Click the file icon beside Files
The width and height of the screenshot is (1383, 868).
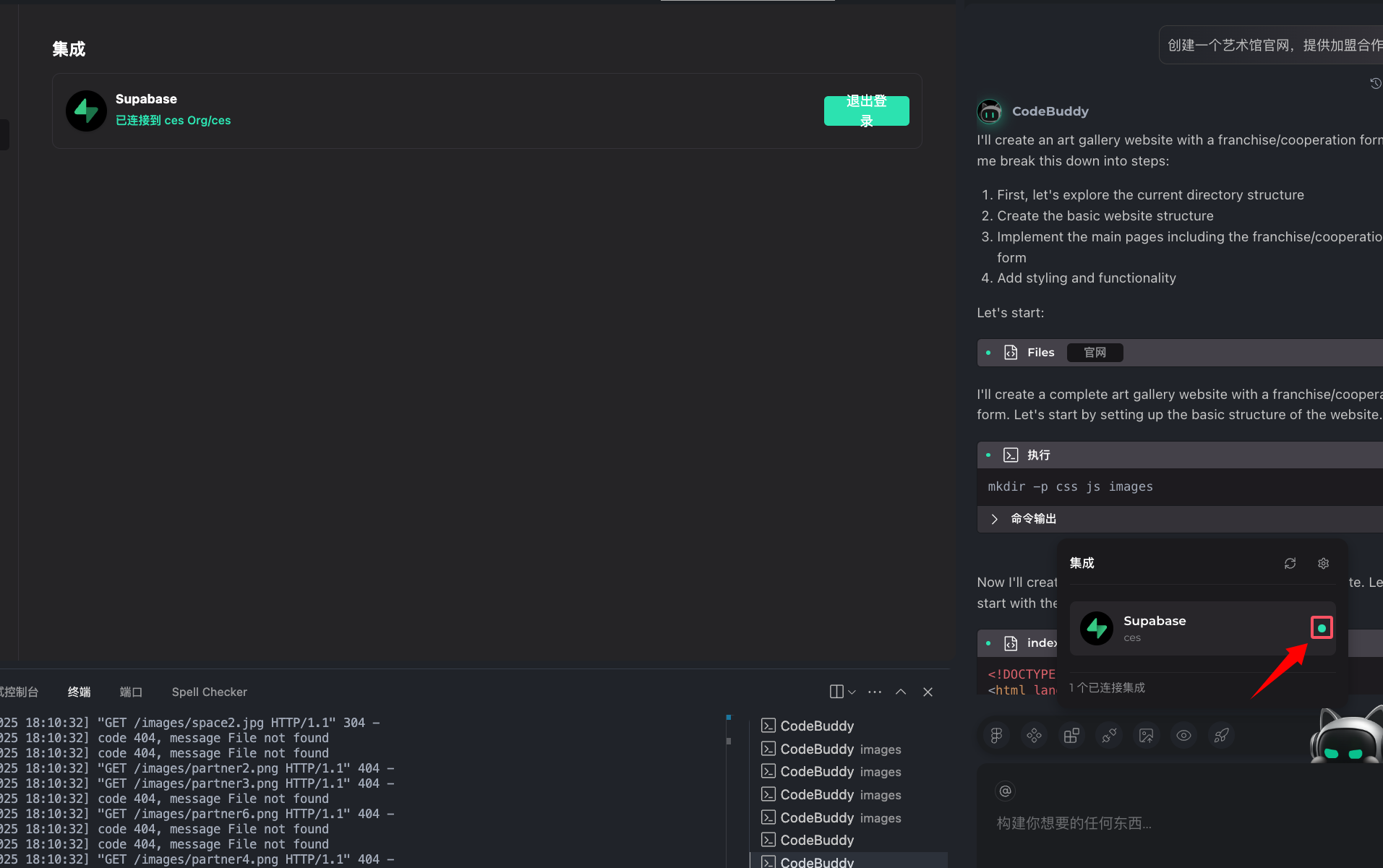tap(1011, 352)
